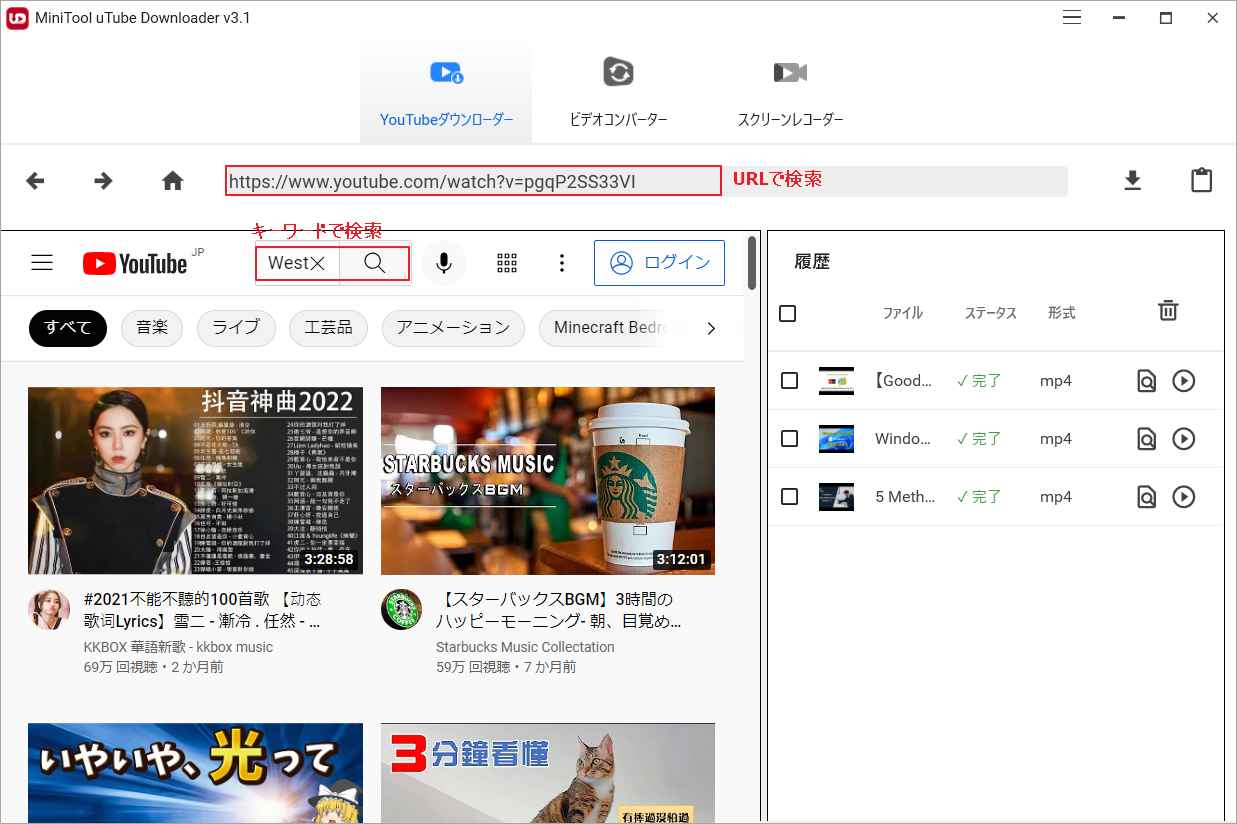Click the ログイン sign-in button
Screen dimensions: 1237x824
pos(659,263)
